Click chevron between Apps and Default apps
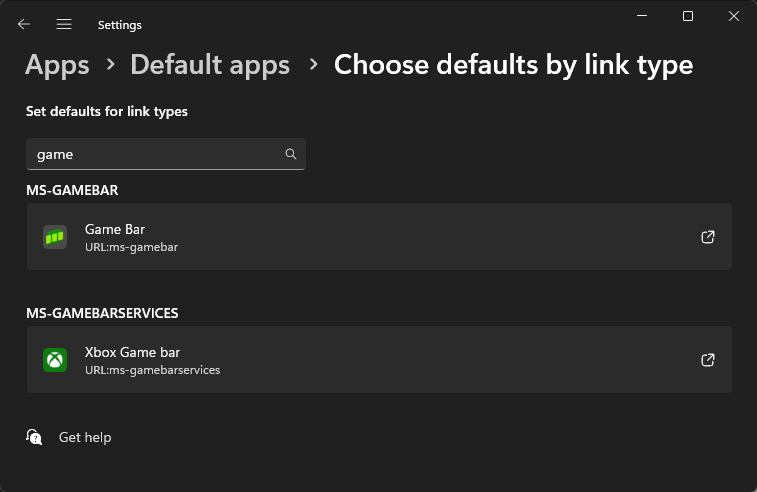Screen dimensions: 757x492 click(x=111, y=64)
